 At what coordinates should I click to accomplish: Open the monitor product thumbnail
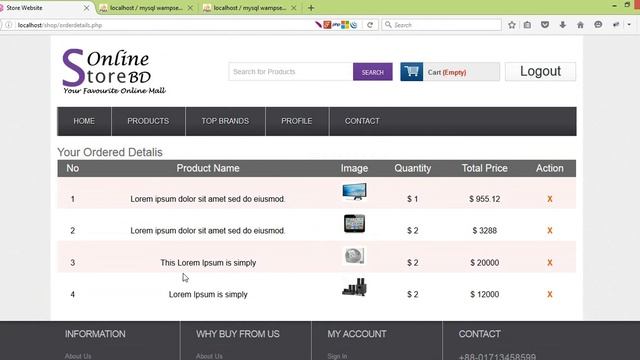click(x=354, y=192)
